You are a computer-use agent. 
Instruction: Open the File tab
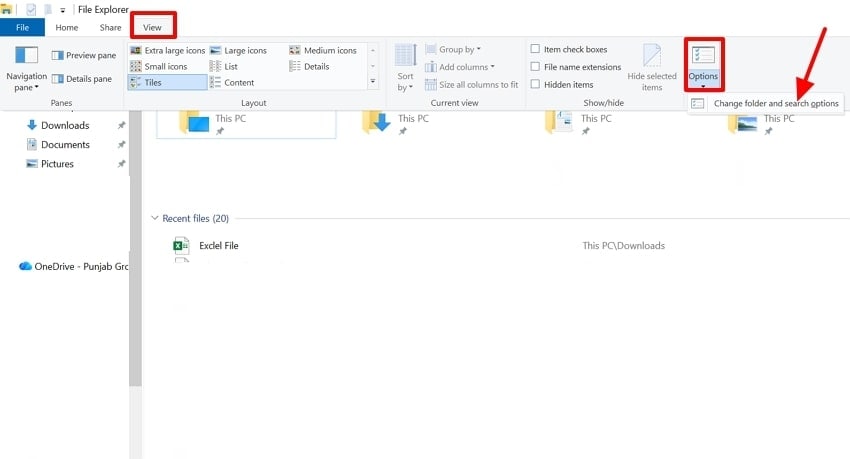point(22,27)
